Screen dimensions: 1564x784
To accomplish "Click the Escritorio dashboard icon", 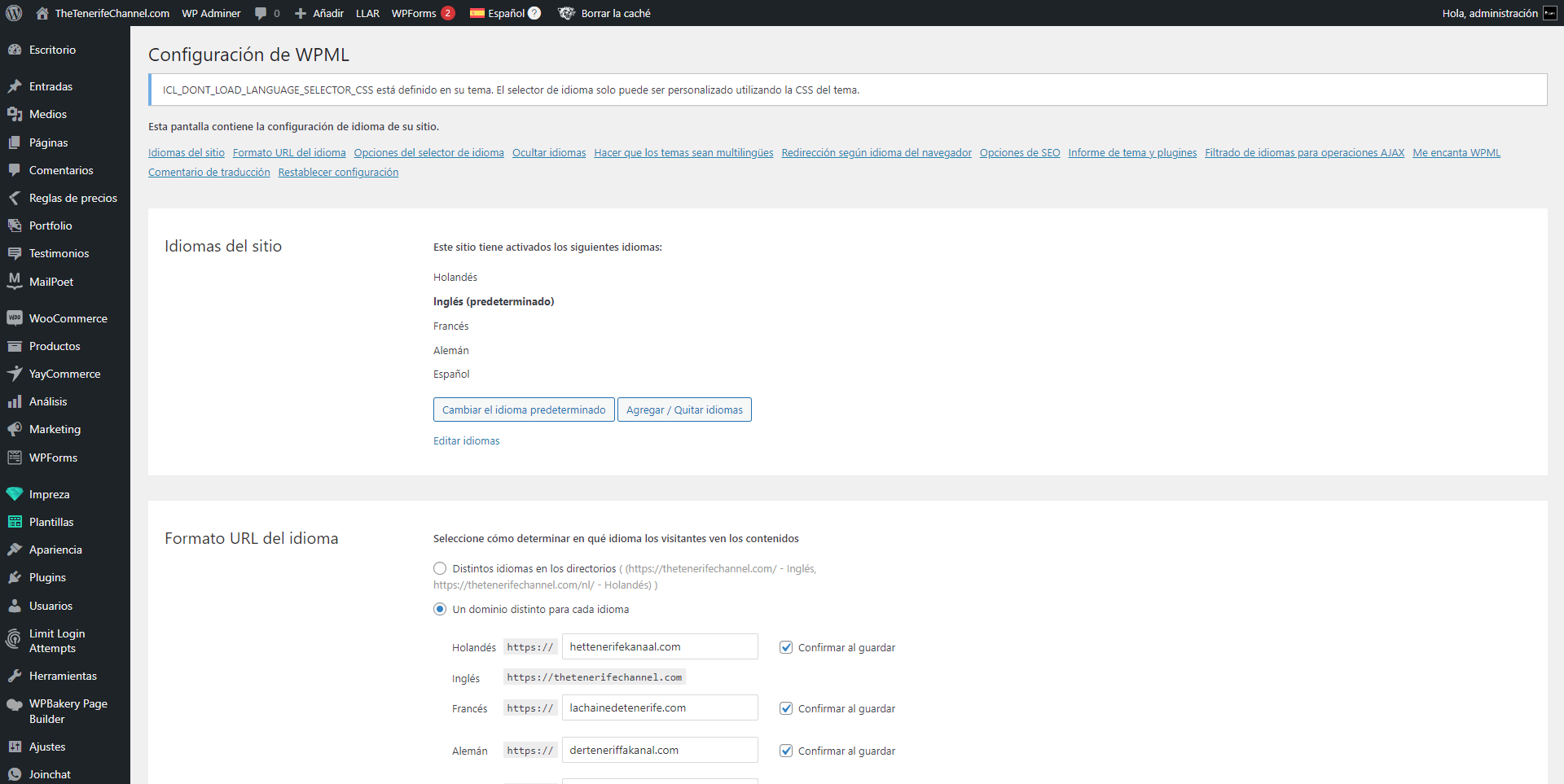I will click(x=15, y=50).
